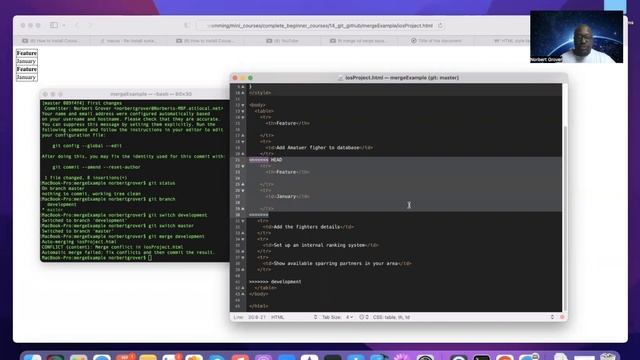The width and height of the screenshot is (640, 360).
Task: Click the Safari address bar showing iosProject.html
Action: [320, 25]
